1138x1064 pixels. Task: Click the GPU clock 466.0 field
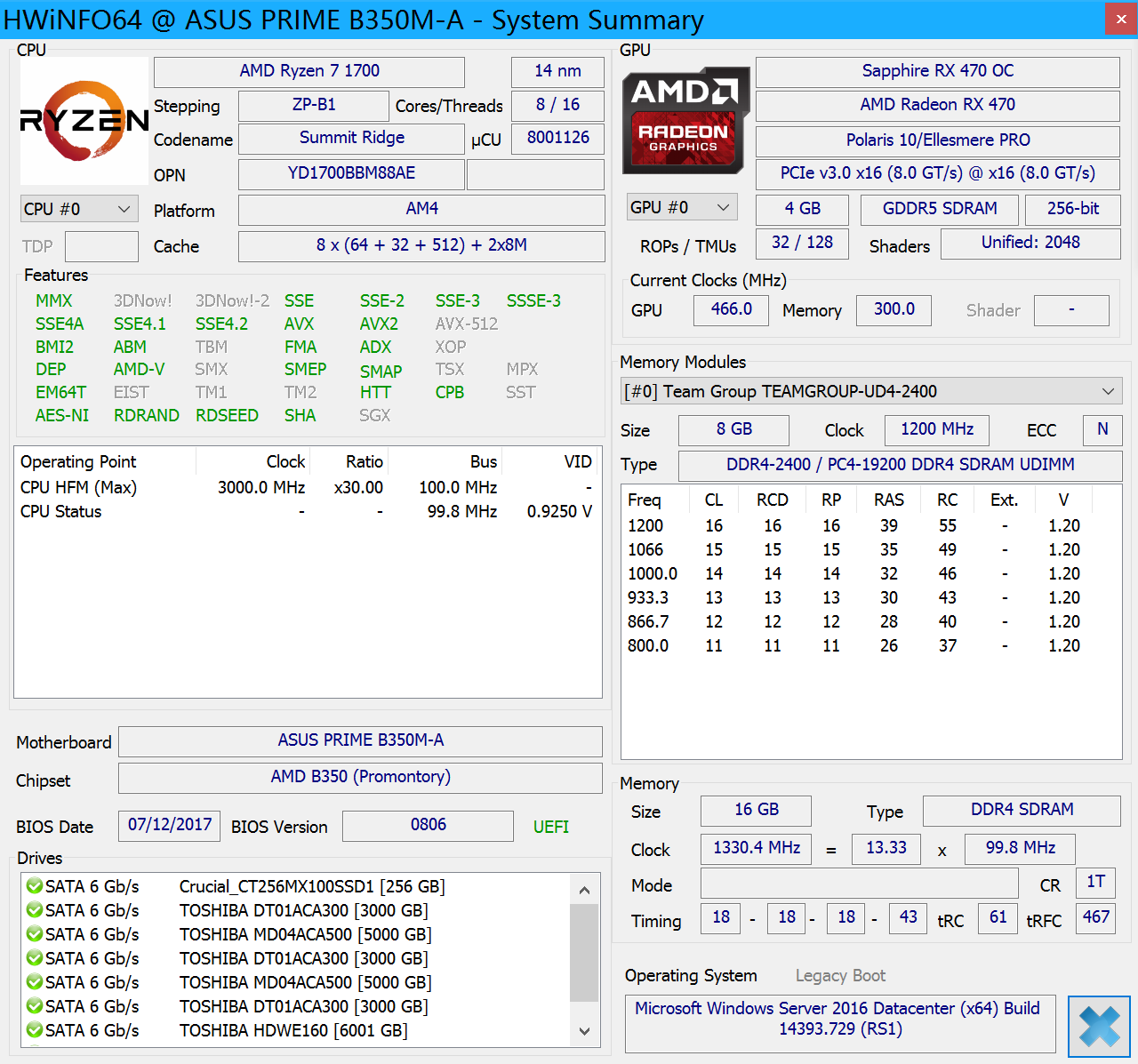coord(731,309)
